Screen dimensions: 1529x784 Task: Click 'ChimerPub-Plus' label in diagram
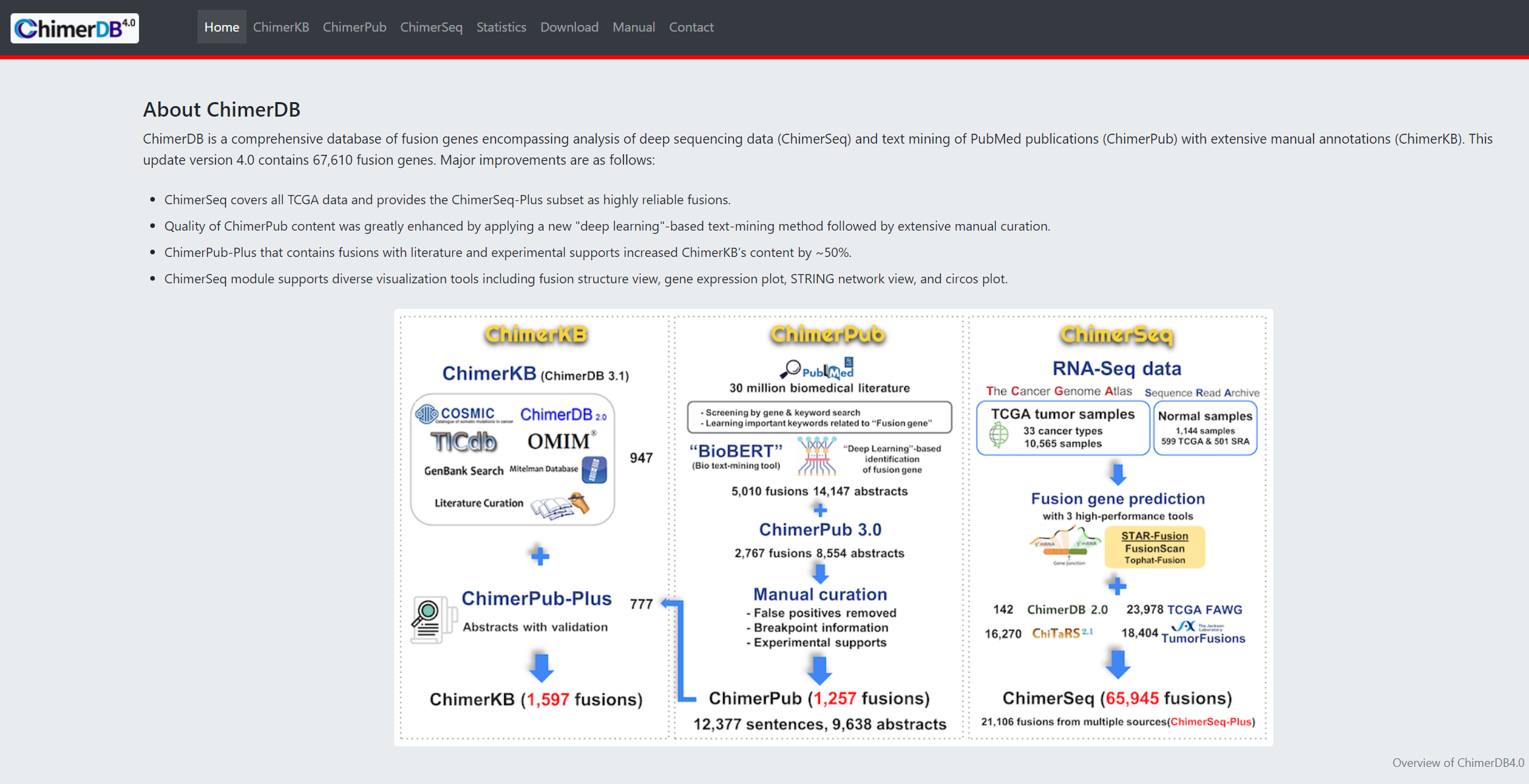536,598
